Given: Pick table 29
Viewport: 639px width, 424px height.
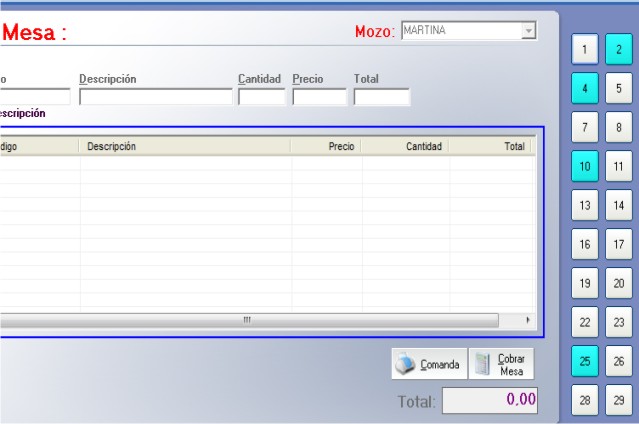Looking at the screenshot, I should pos(619,400).
